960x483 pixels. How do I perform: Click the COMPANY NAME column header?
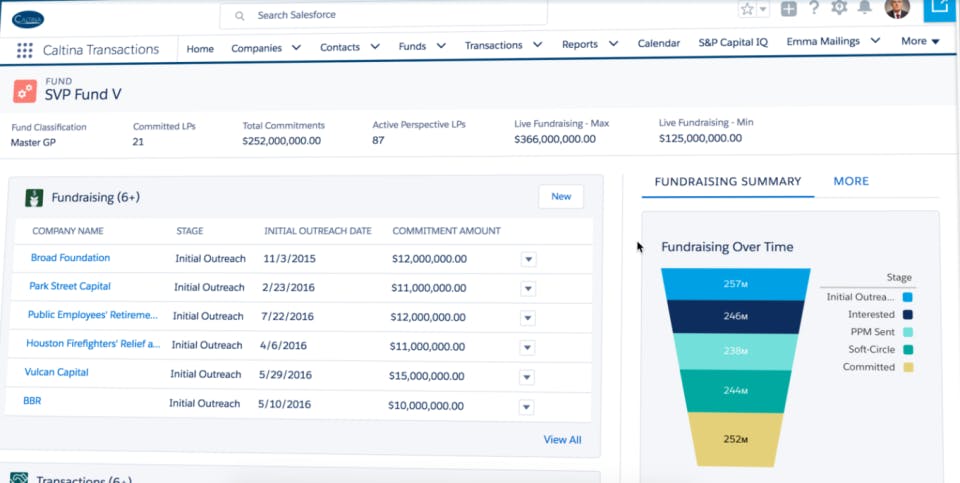(x=67, y=231)
